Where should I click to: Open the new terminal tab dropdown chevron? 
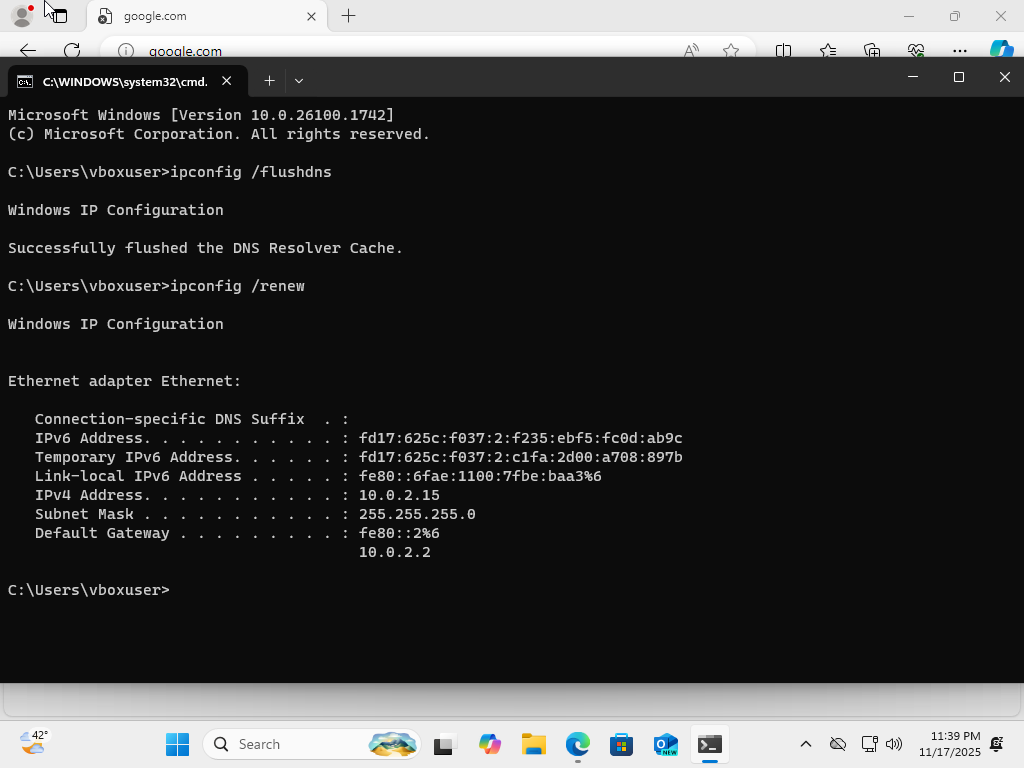(x=298, y=80)
